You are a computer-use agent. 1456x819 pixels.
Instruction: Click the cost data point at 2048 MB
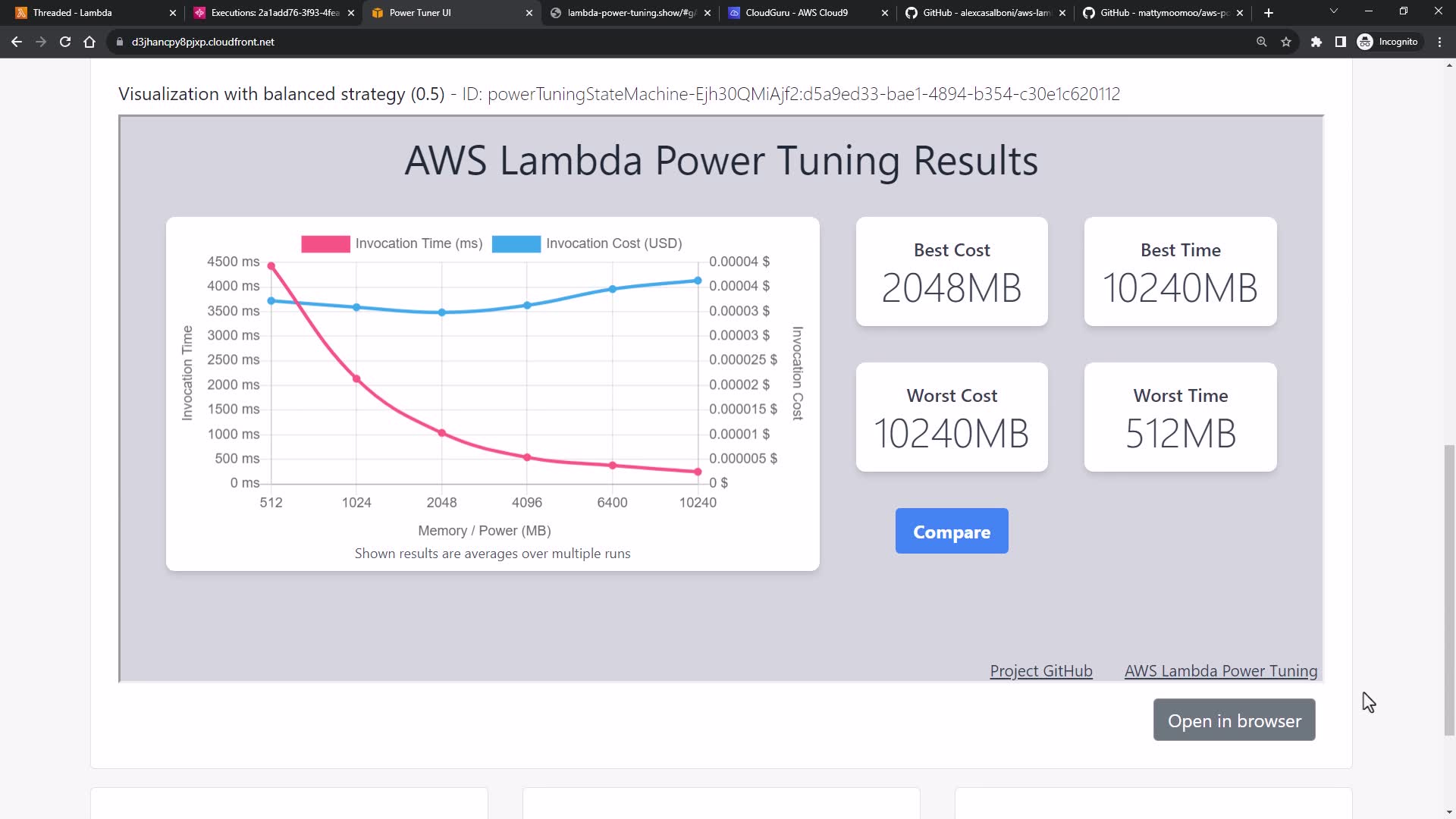coord(442,312)
